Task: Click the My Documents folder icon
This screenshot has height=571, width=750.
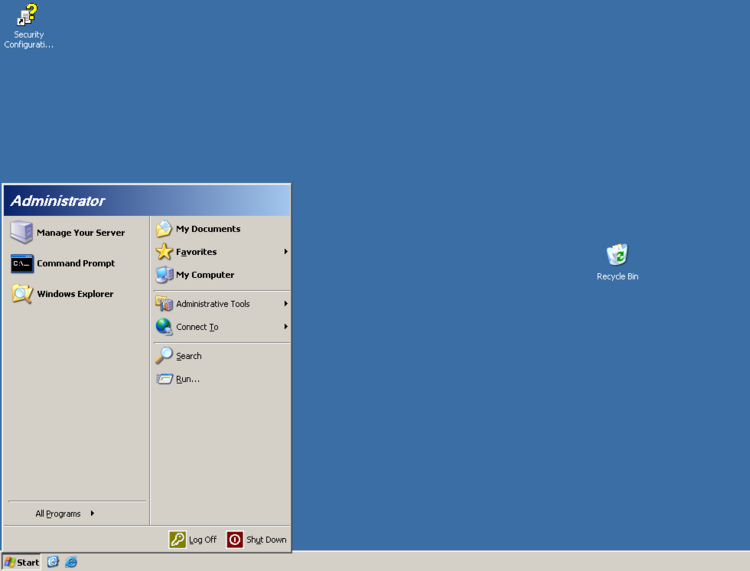Action: [x=164, y=229]
